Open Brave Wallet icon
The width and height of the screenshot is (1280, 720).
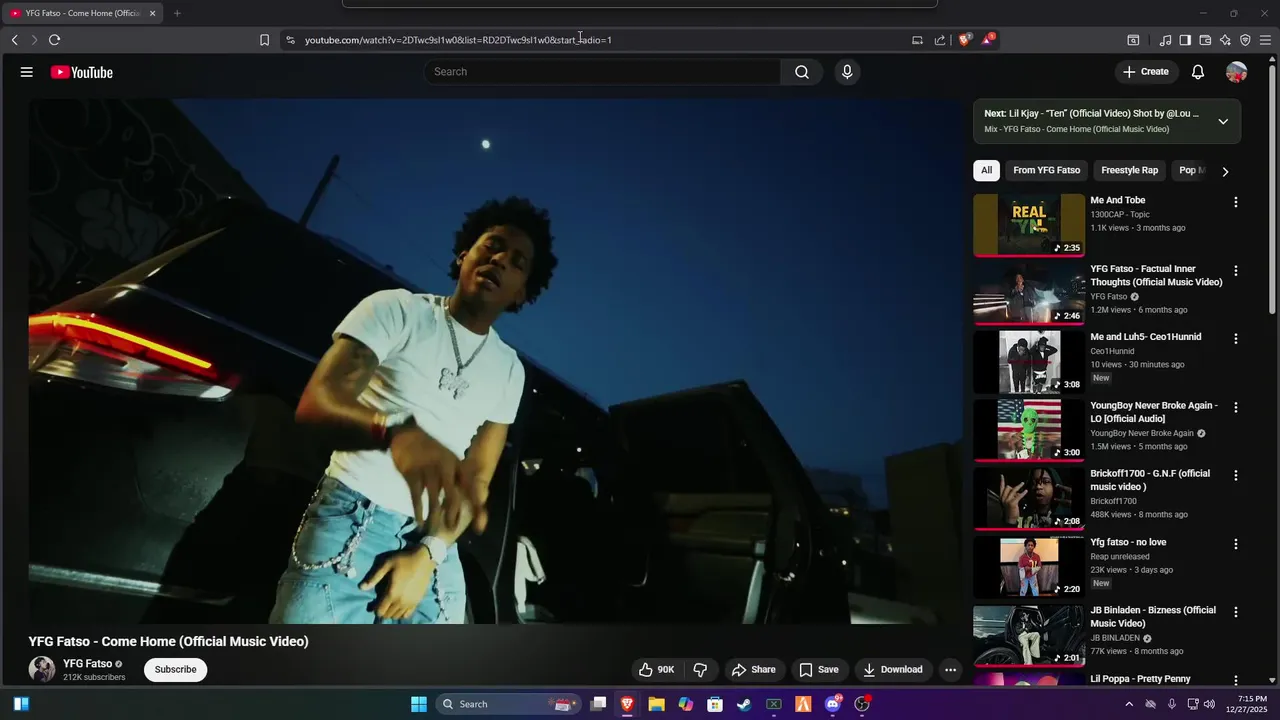tap(1205, 40)
